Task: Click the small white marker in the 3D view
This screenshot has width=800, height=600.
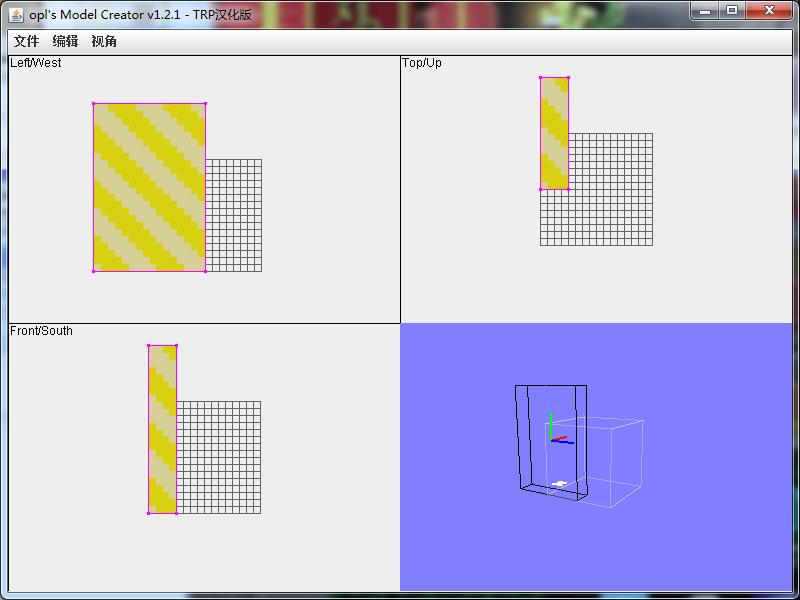Action: (x=559, y=485)
